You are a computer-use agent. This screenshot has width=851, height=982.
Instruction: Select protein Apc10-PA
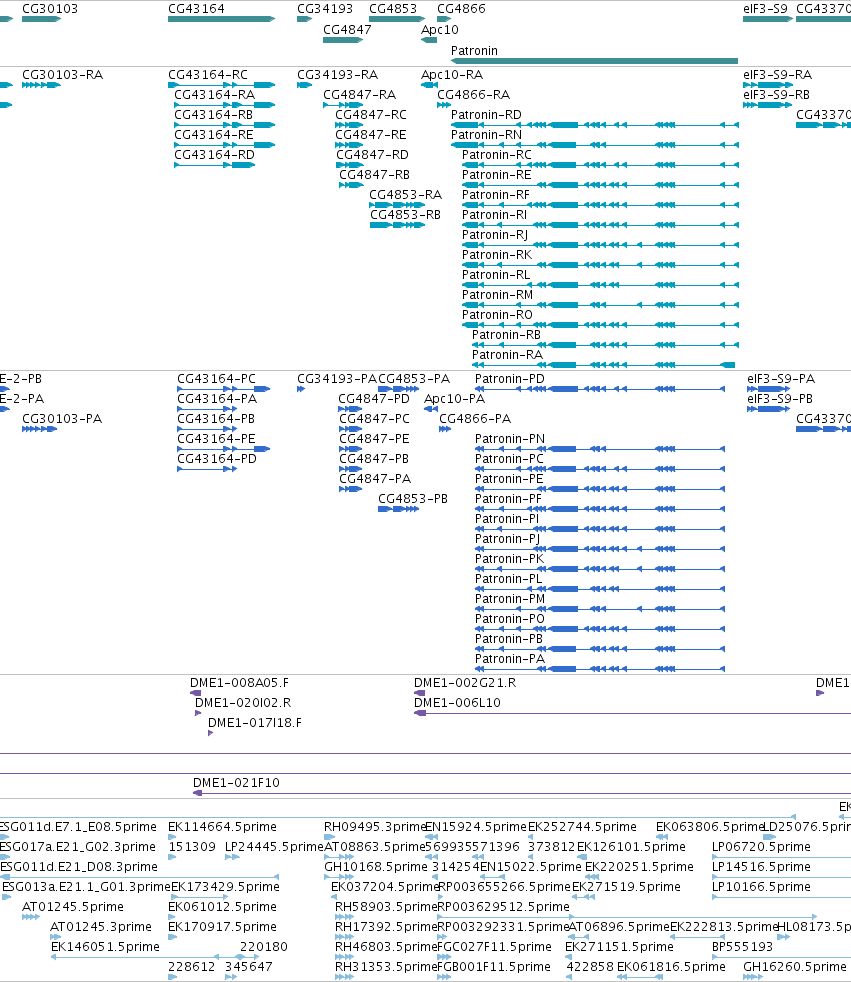tap(454, 399)
